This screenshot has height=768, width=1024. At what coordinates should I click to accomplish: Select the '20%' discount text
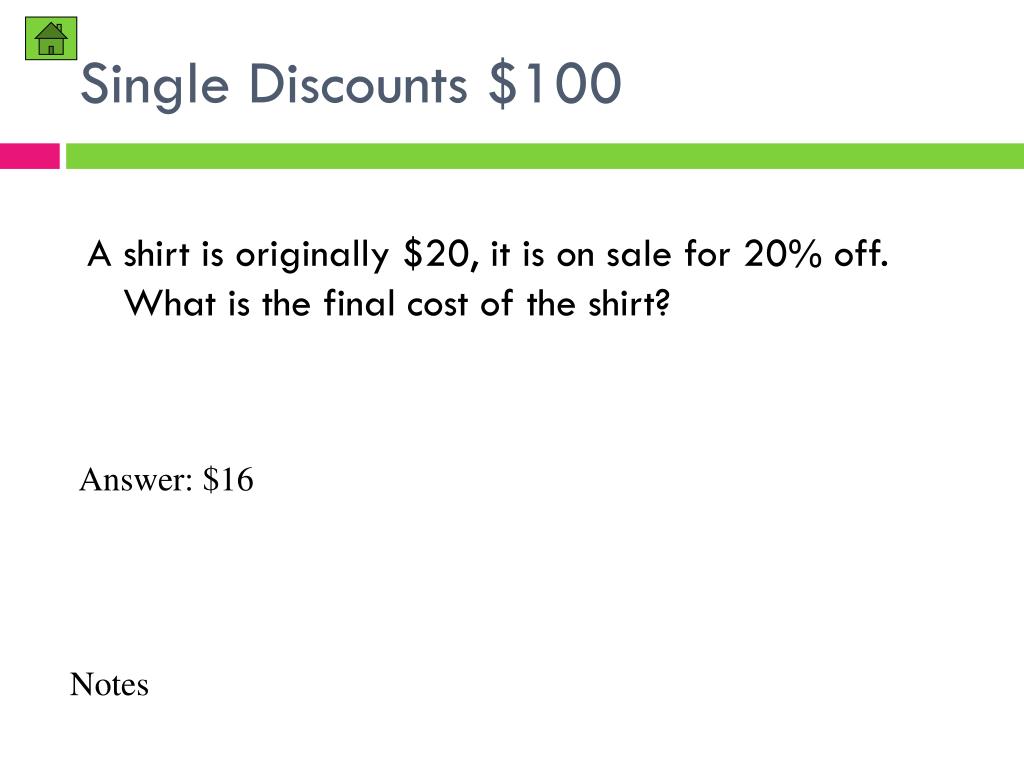[x=782, y=253]
